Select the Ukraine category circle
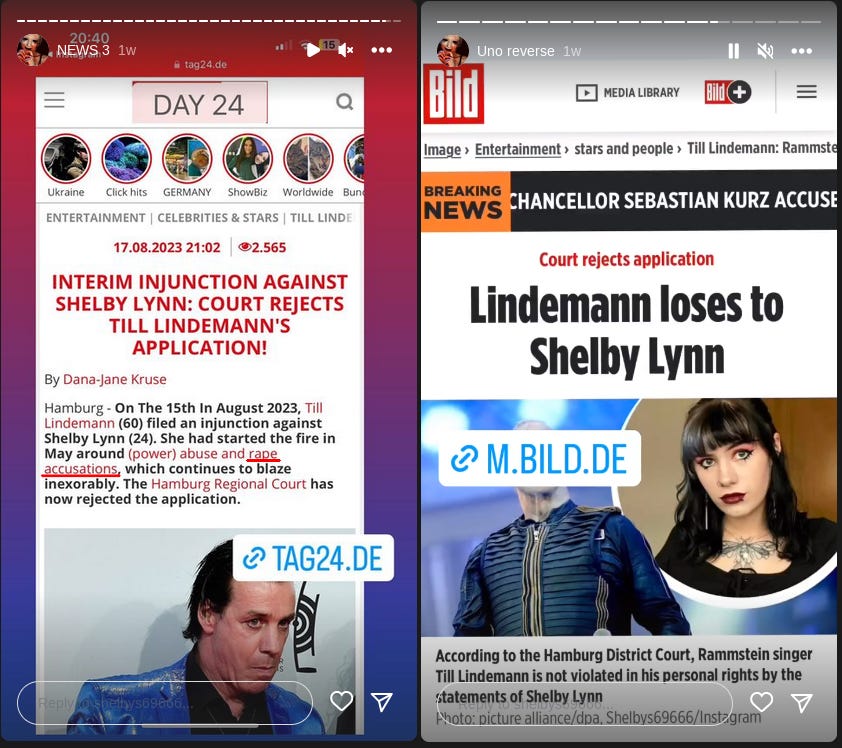 [66, 159]
